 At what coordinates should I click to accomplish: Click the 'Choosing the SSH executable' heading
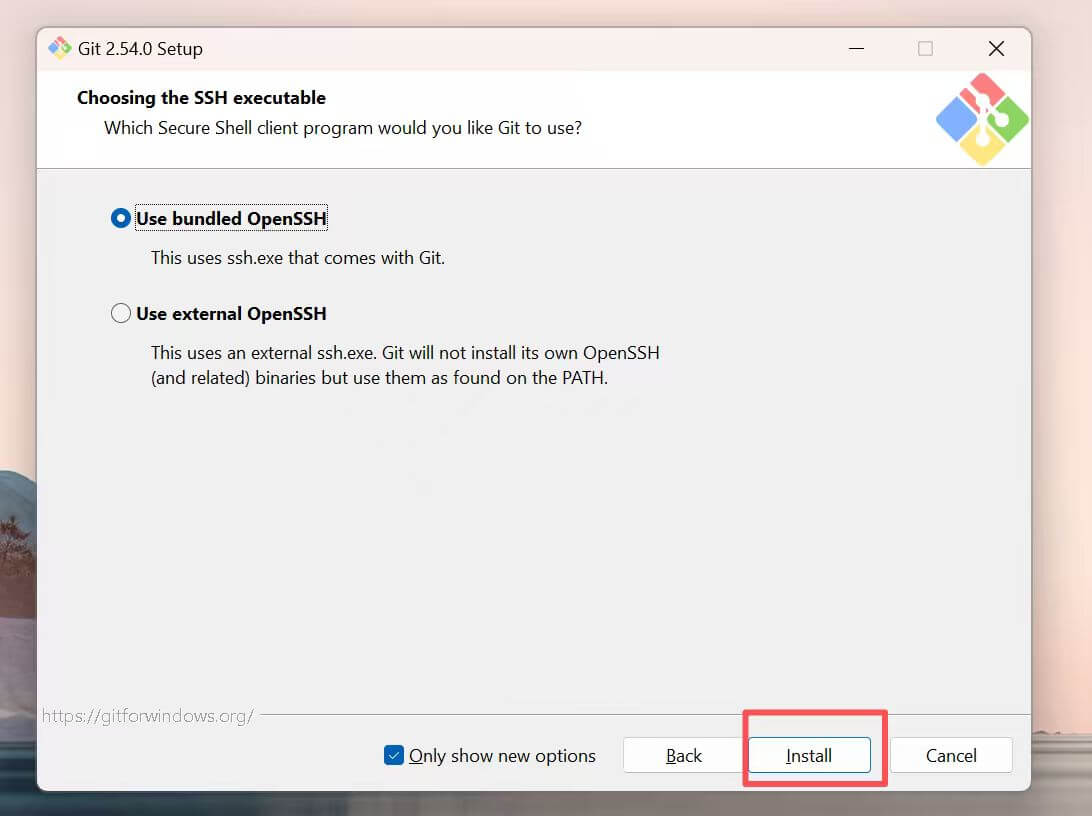[x=201, y=97]
